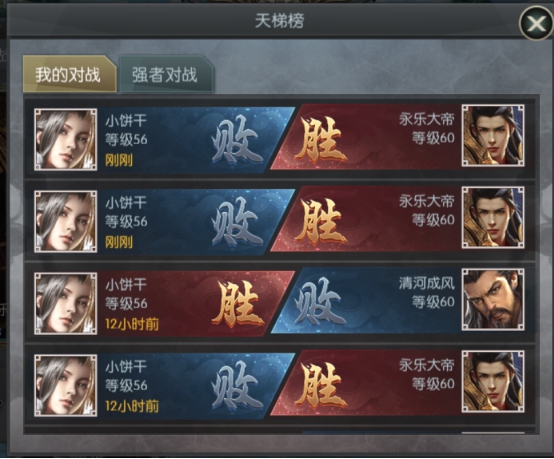Click the 胜 icon in first match
The image size is (554, 459).
(x=320, y=139)
